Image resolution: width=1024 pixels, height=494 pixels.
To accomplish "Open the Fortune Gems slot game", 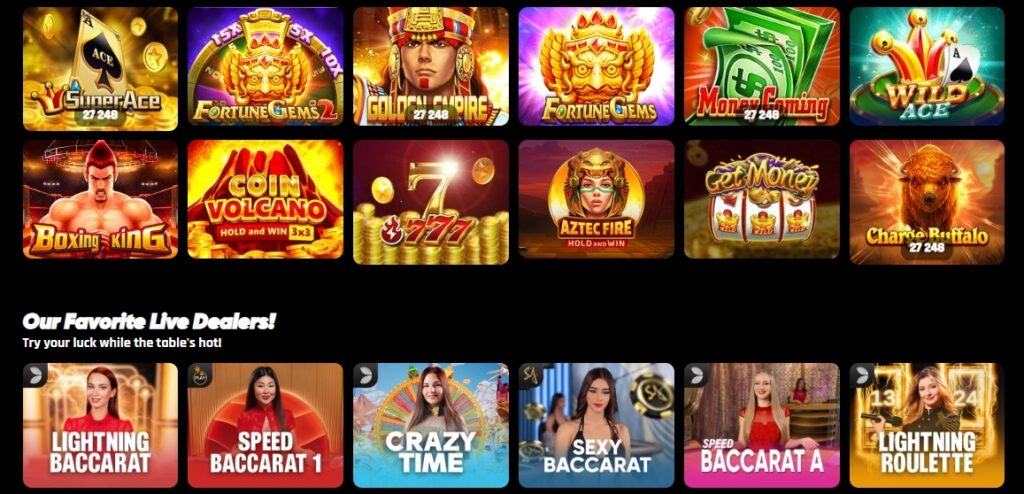I will coord(596,66).
